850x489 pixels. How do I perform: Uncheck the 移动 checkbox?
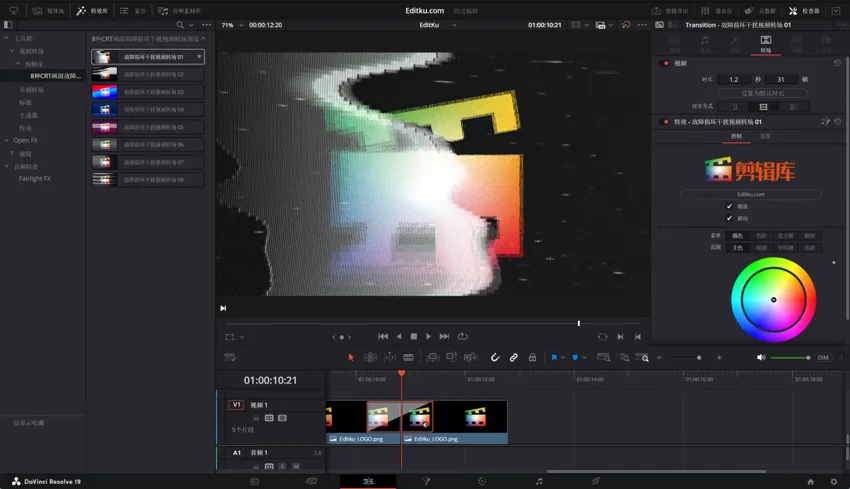point(729,218)
